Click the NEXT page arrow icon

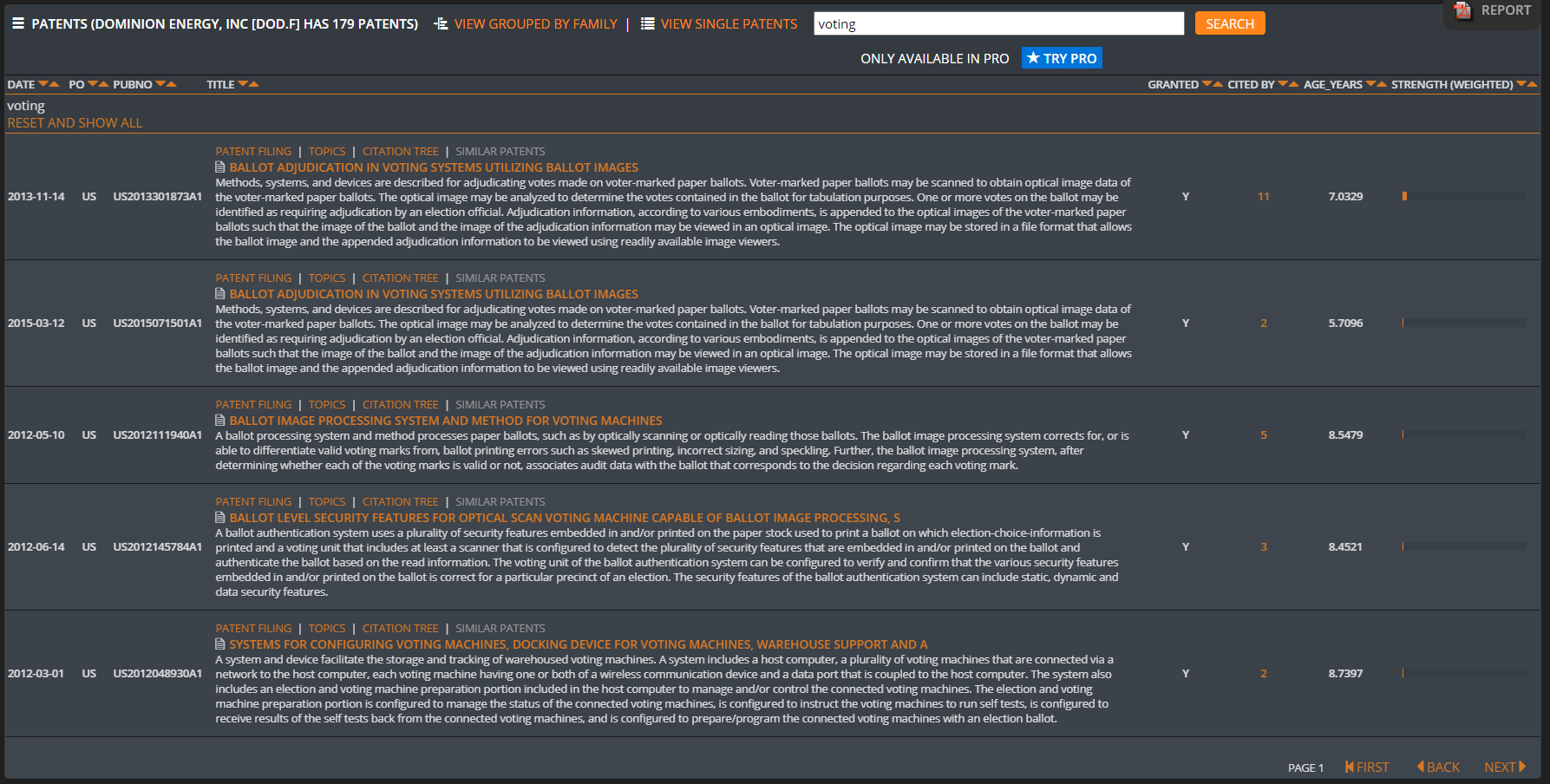click(x=1522, y=767)
